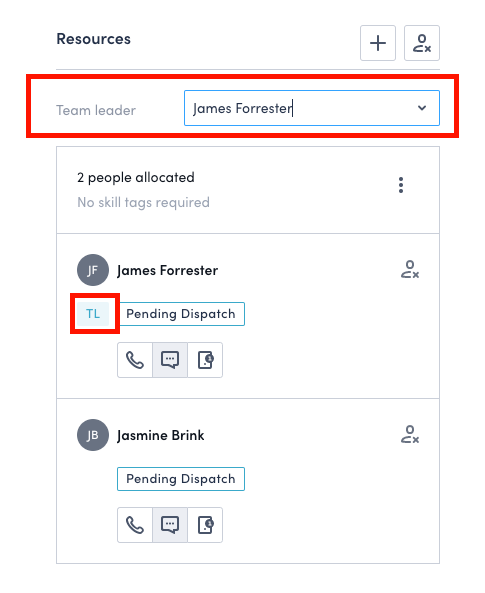Expand the Team leader dropdown arrow
The height and width of the screenshot is (593, 485).
422,108
